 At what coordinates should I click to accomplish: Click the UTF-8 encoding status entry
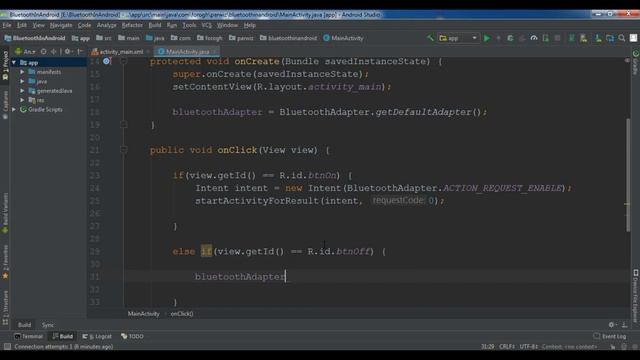(529, 347)
